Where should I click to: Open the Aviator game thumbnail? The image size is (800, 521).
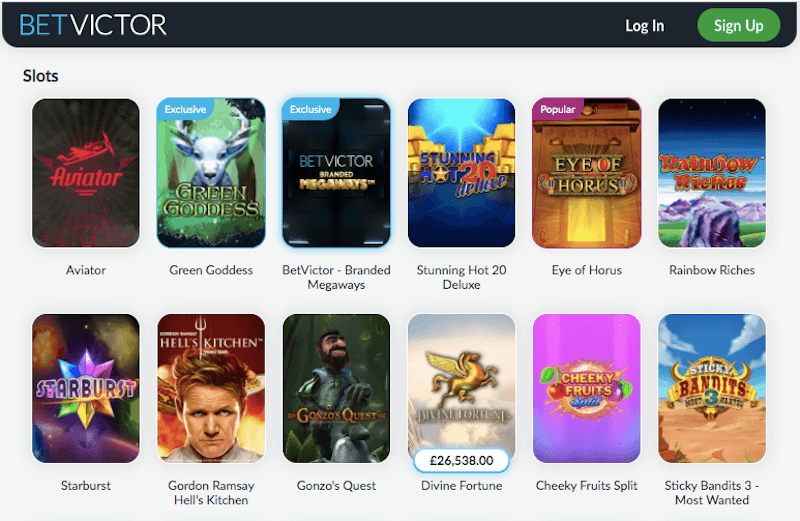[86, 173]
